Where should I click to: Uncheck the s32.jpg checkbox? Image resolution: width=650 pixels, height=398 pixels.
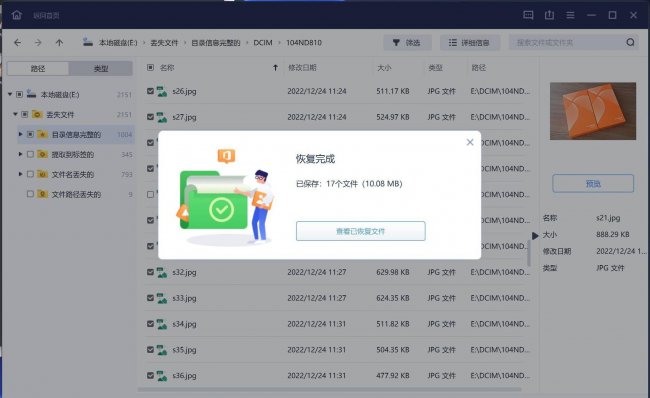tap(150, 272)
